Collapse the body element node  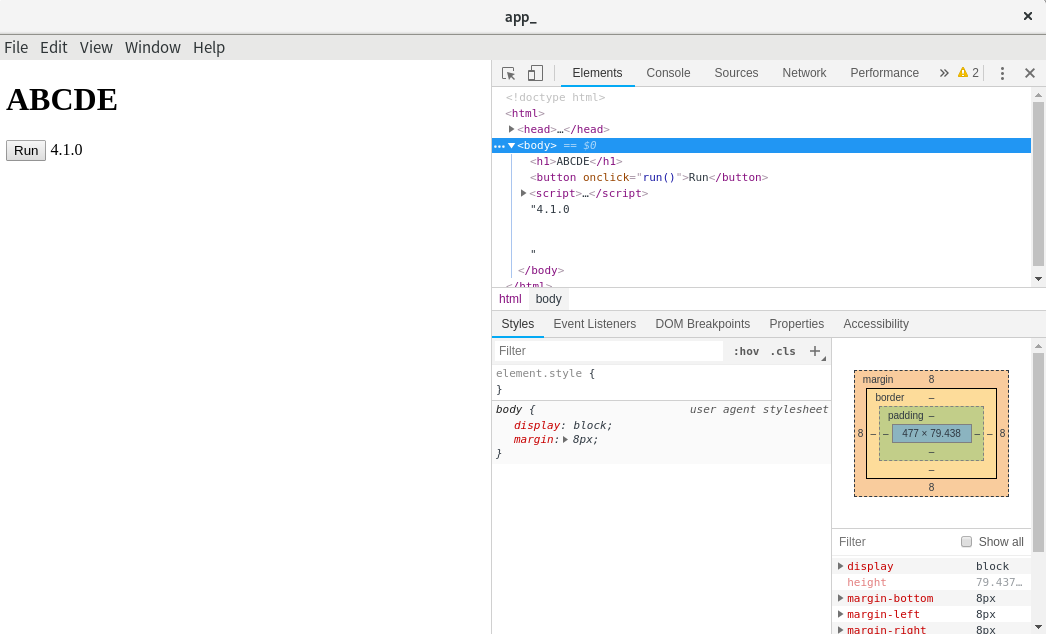coord(512,145)
